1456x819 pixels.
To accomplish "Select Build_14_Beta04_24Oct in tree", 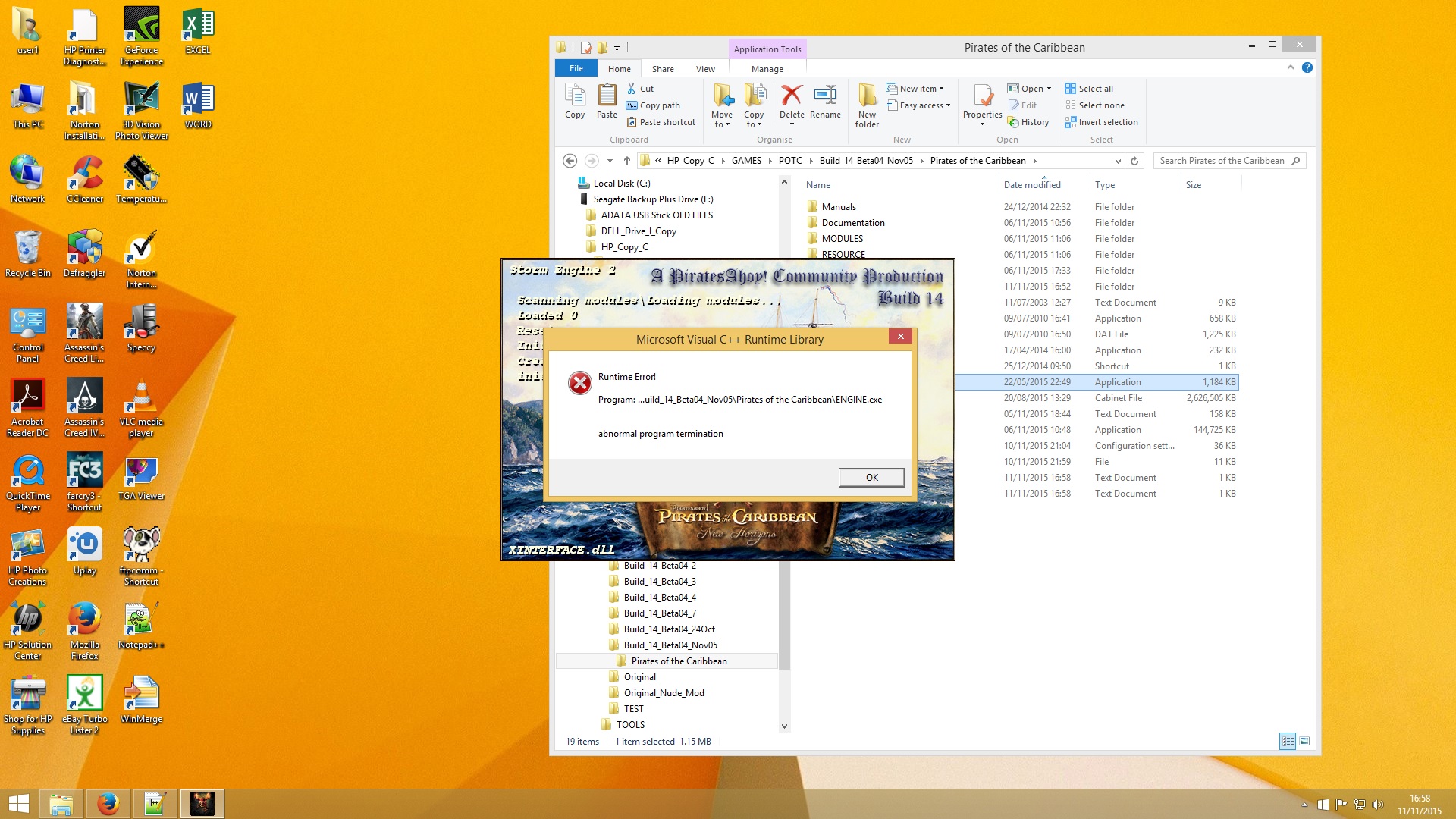I will (669, 629).
